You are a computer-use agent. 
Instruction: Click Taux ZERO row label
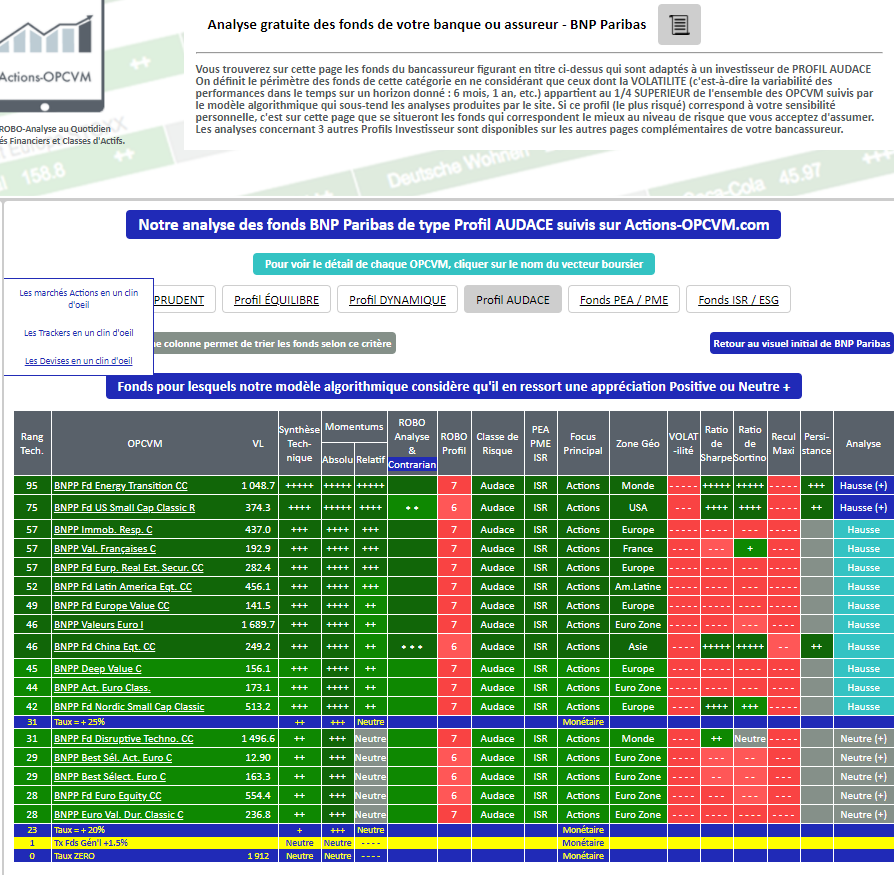pos(74,856)
